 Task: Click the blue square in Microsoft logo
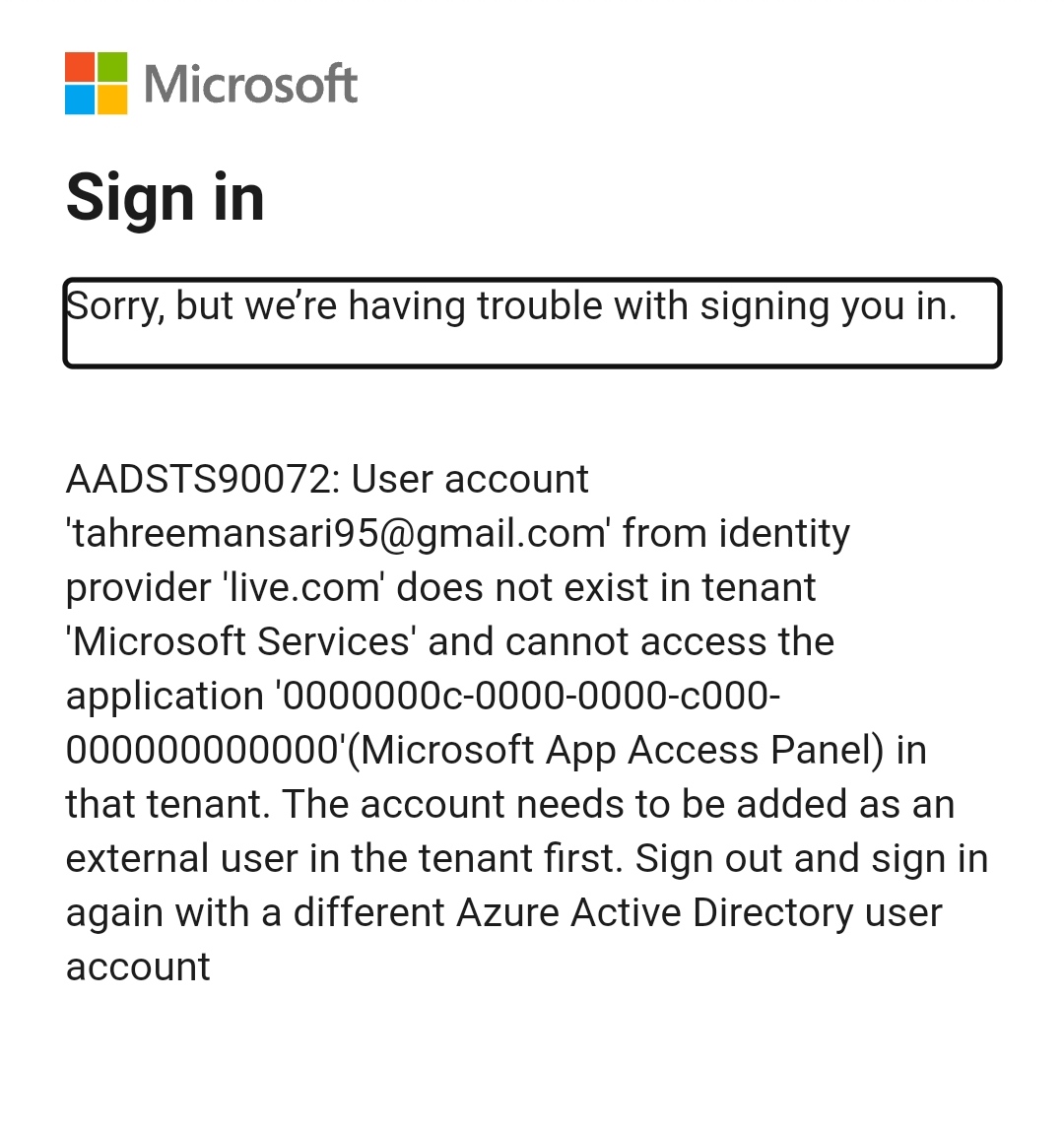point(80,100)
